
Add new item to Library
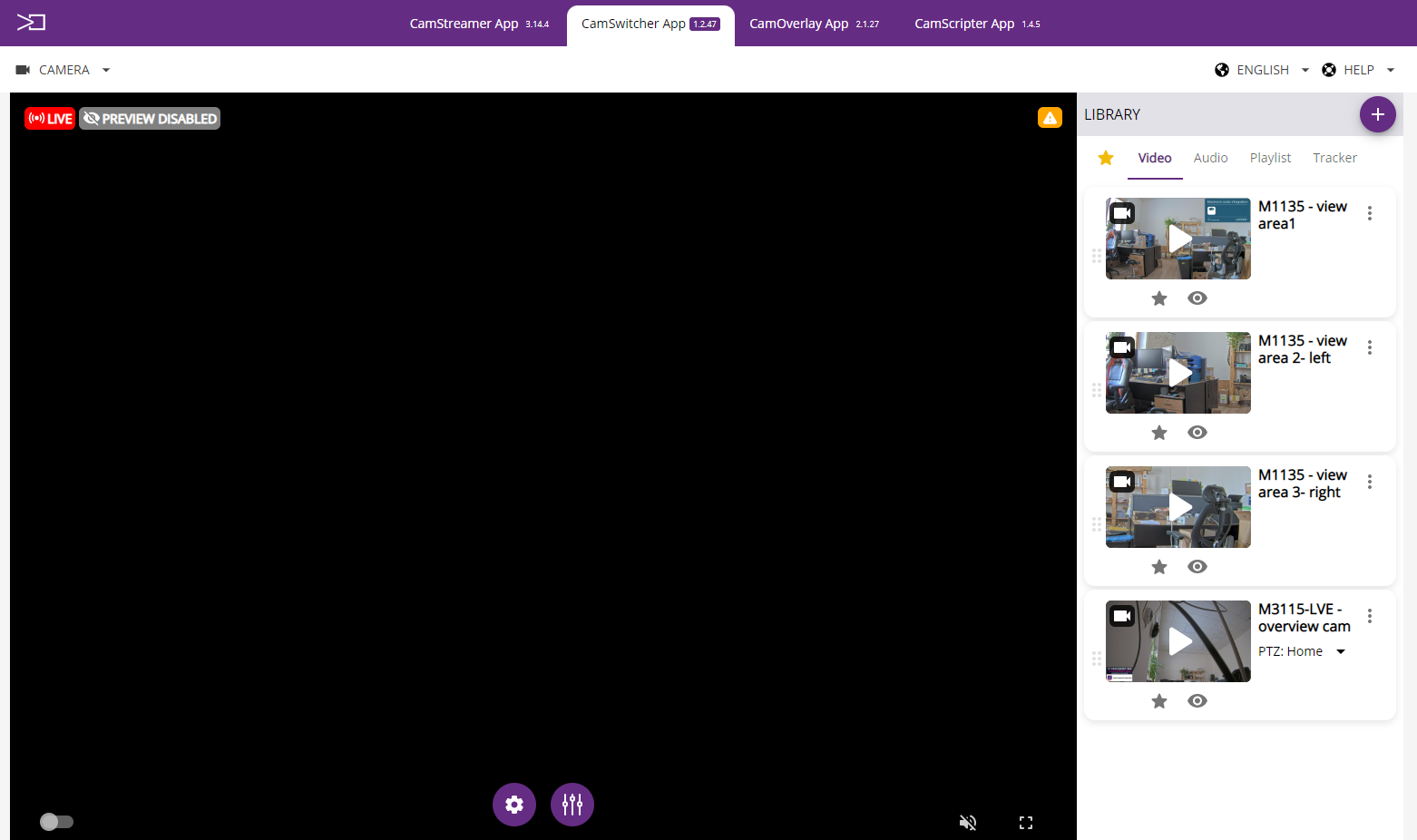click(x=1377, y=114)
